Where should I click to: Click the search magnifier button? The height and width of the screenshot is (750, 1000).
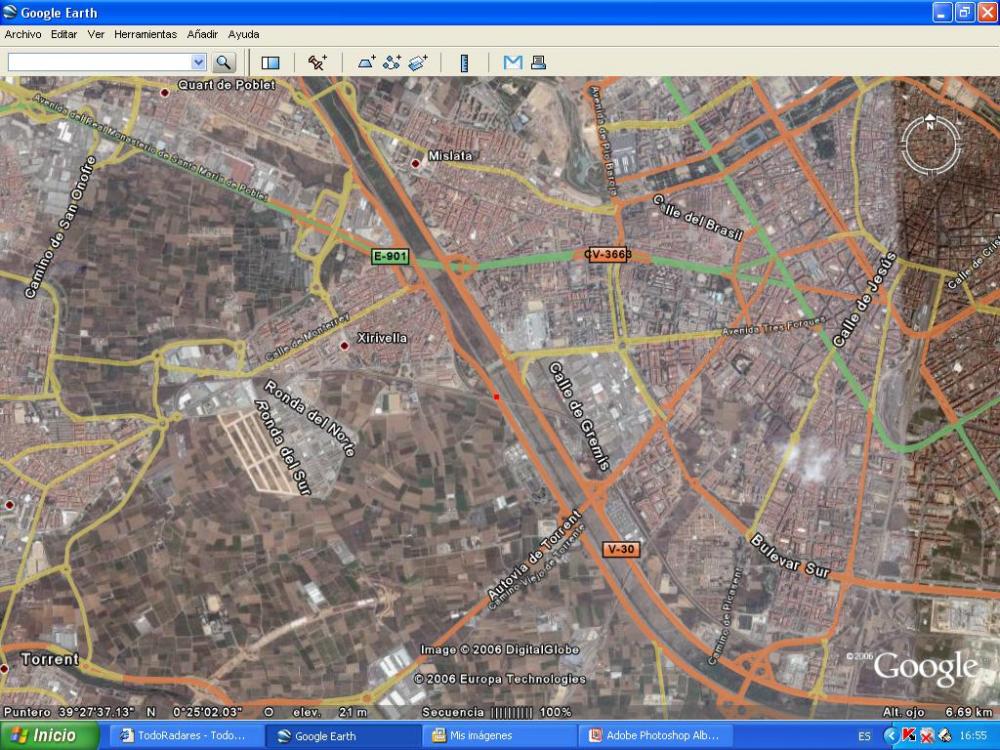(223, 62)
